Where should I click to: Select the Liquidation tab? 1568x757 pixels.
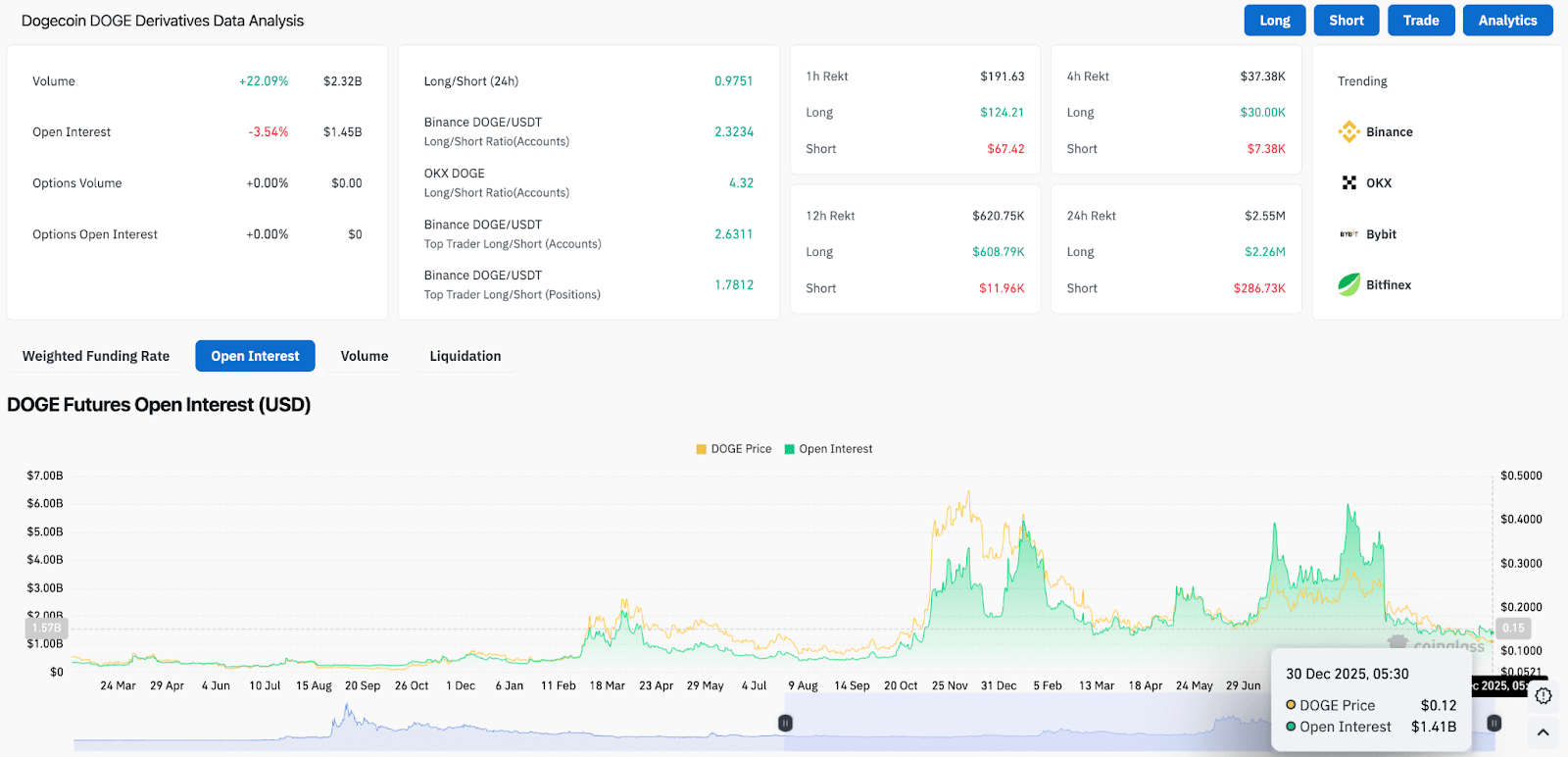pos(465,356)
